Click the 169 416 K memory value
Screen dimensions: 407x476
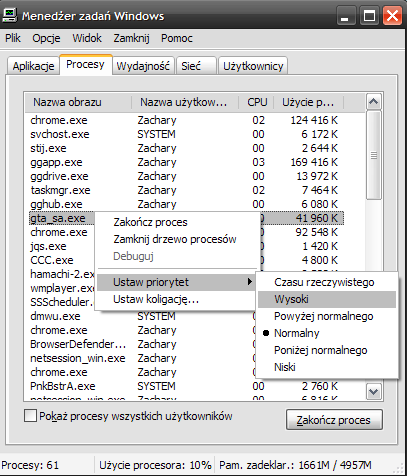pyautogui.click(x=314, y=162)
